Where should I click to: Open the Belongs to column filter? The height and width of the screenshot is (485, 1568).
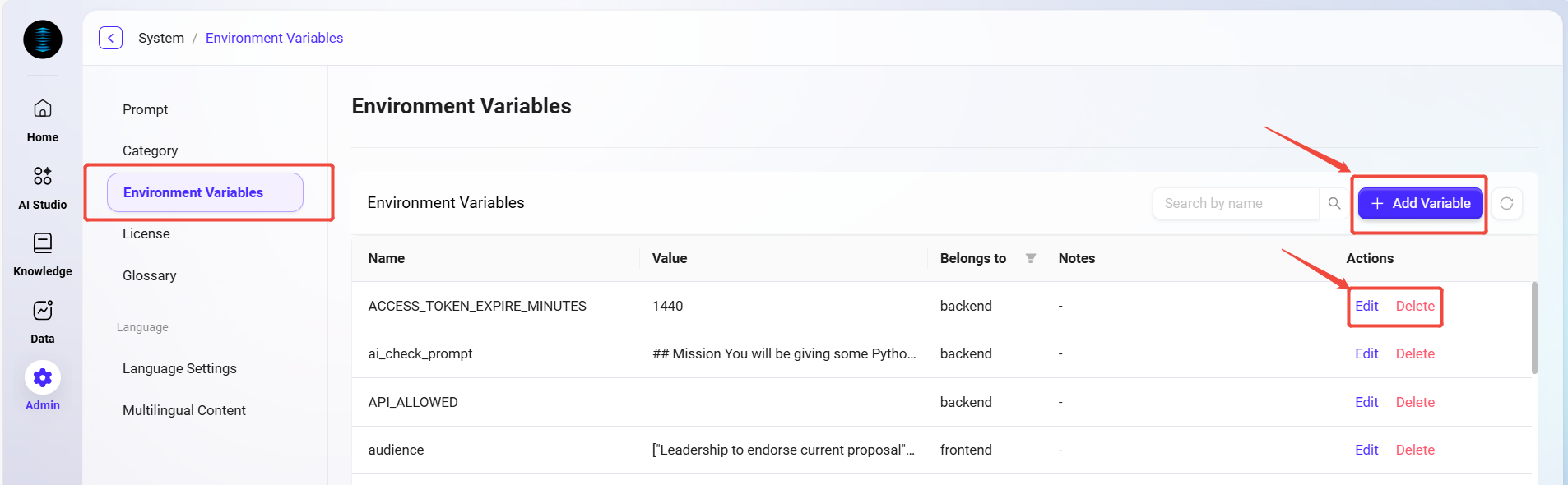pyautogui.click(x=1031, y=258)
